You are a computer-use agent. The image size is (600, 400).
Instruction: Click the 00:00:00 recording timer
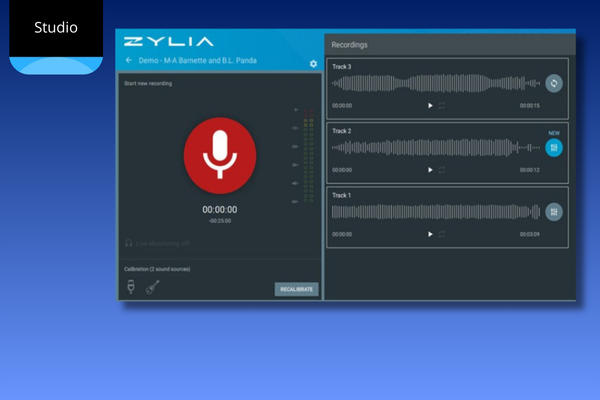point(220,210)
